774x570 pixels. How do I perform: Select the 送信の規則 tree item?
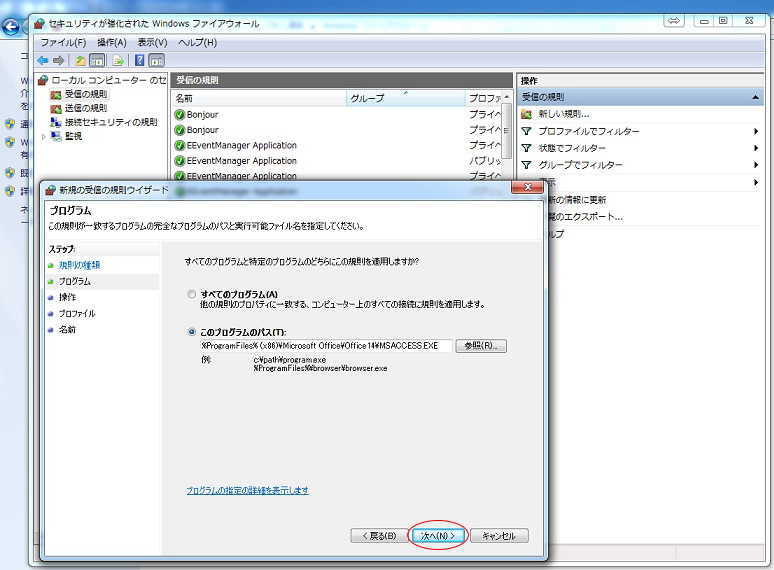[x=86, y=108]
